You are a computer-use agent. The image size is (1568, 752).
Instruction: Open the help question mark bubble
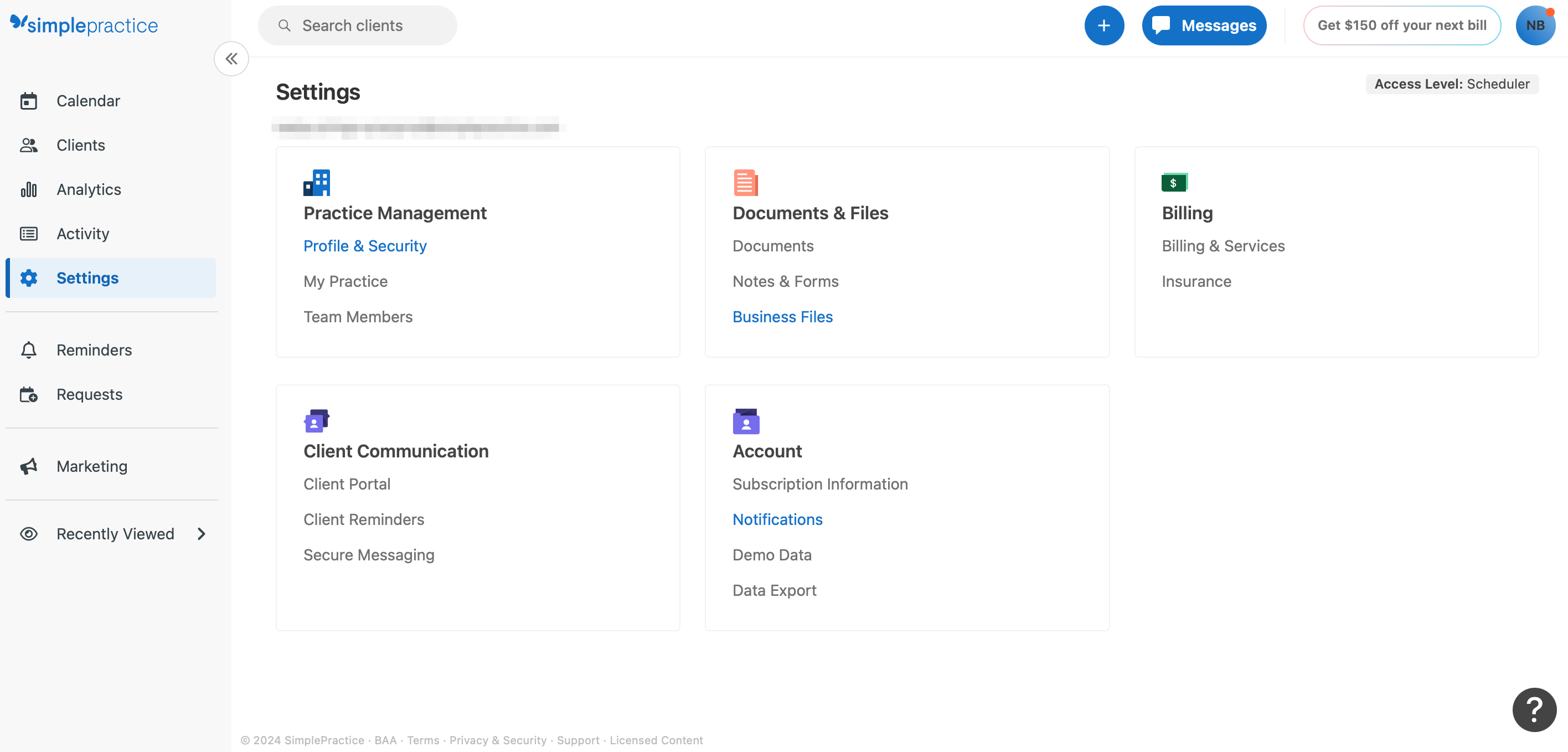[x=1534, y=709]
